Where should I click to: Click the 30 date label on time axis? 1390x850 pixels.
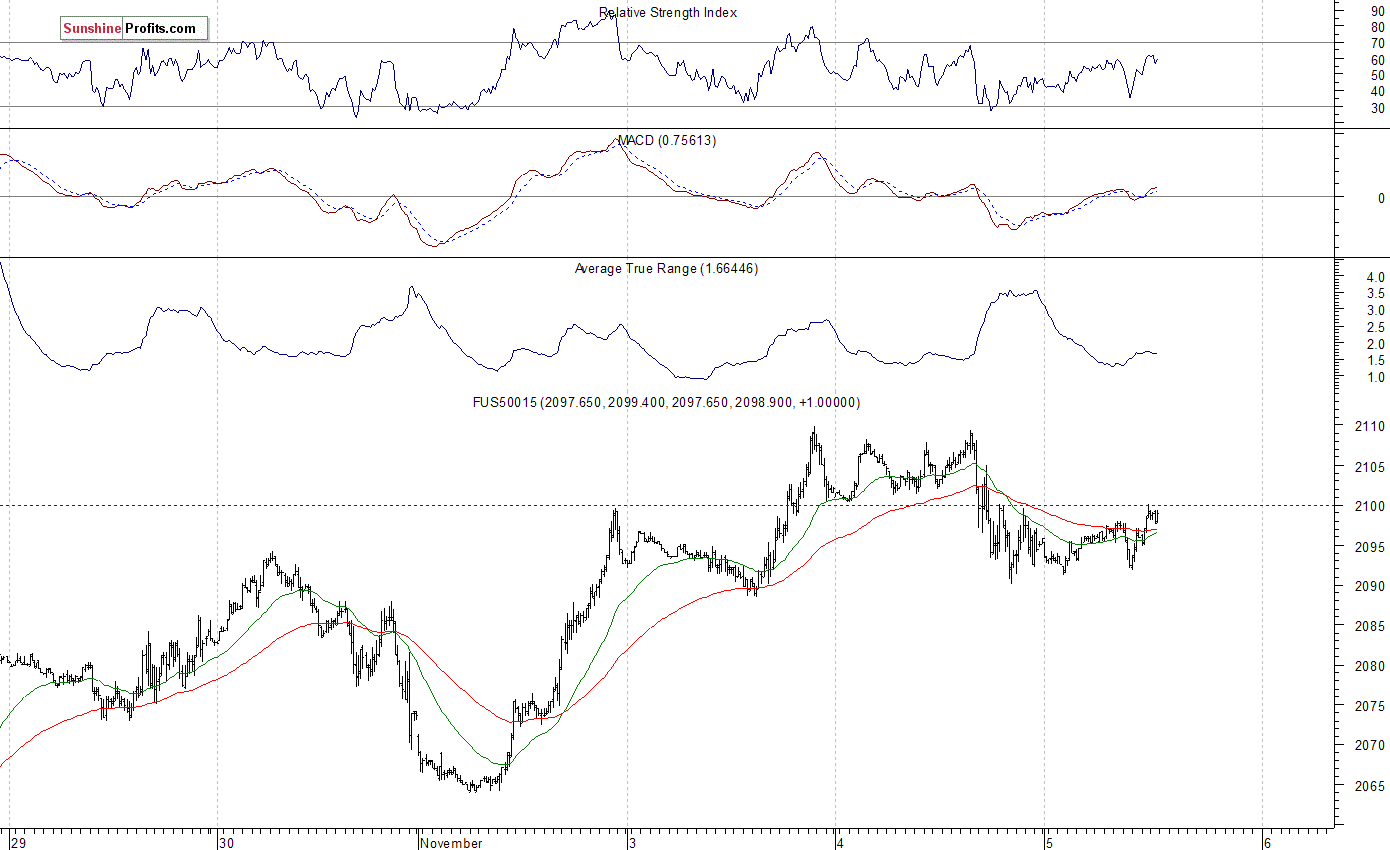(227, 842)
